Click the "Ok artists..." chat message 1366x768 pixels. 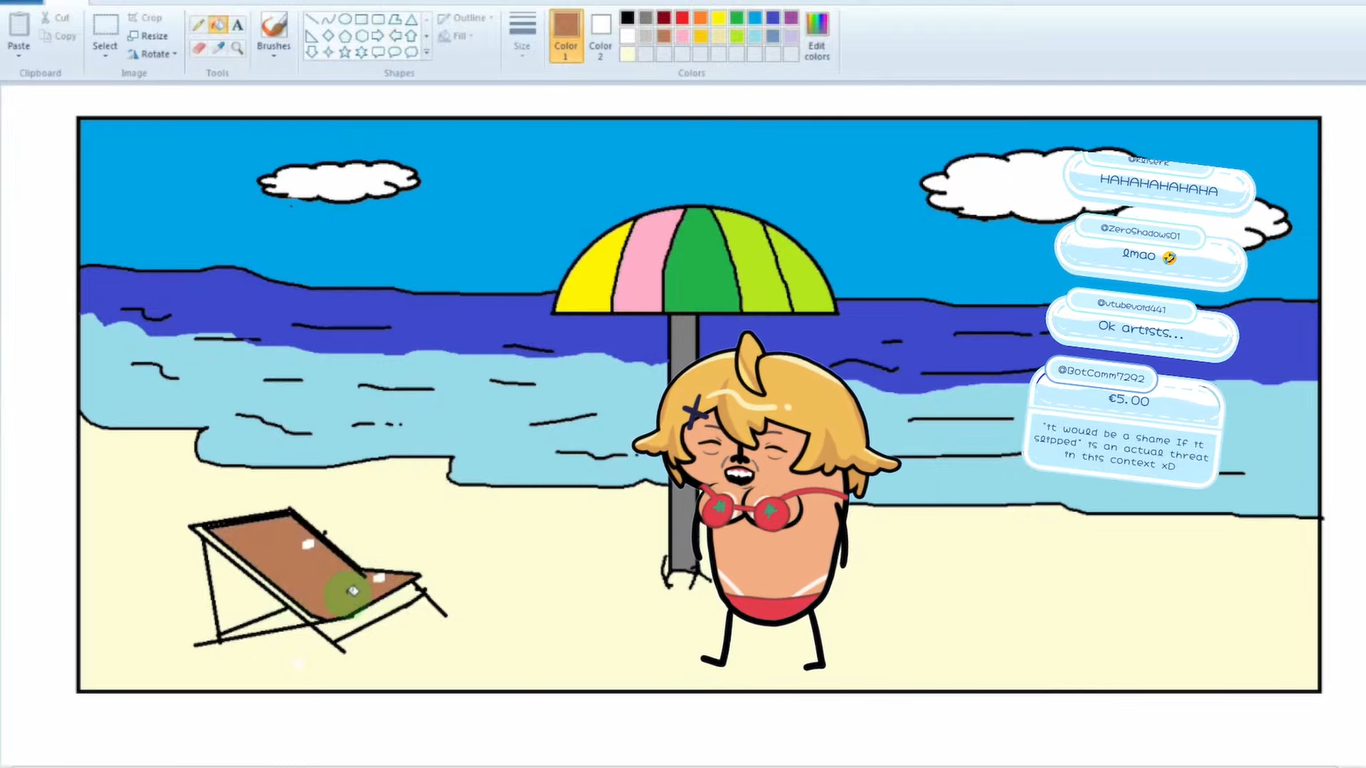click(1141, 330)
